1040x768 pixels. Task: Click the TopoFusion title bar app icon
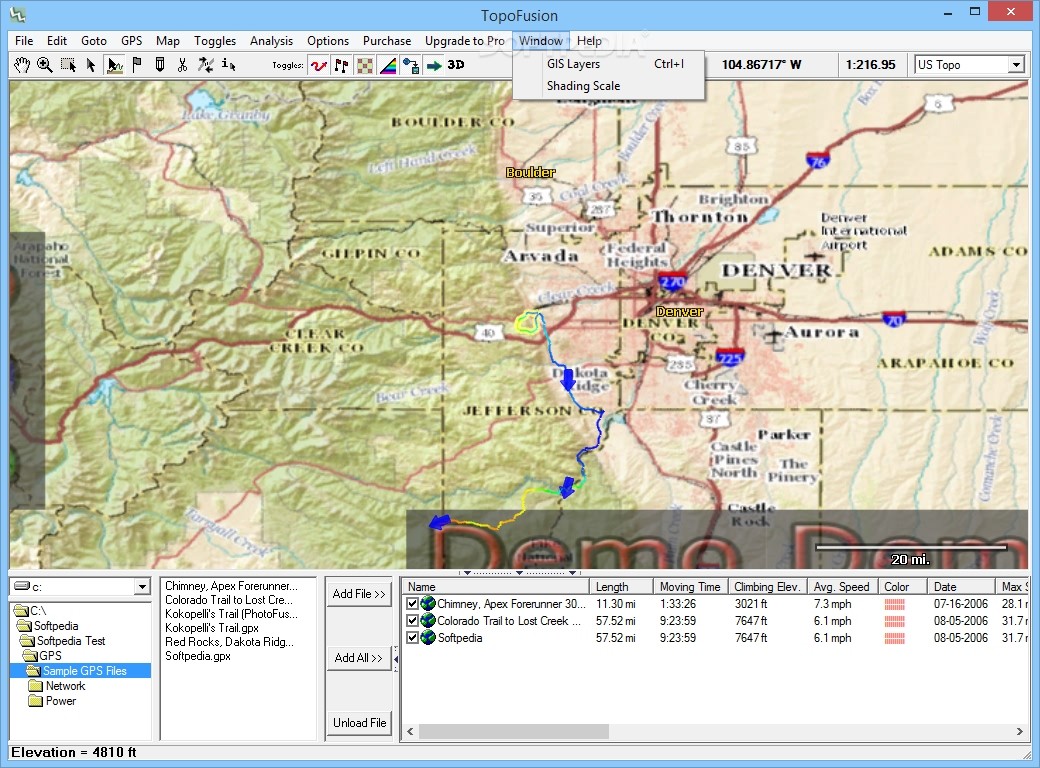[x=18, y=14]
